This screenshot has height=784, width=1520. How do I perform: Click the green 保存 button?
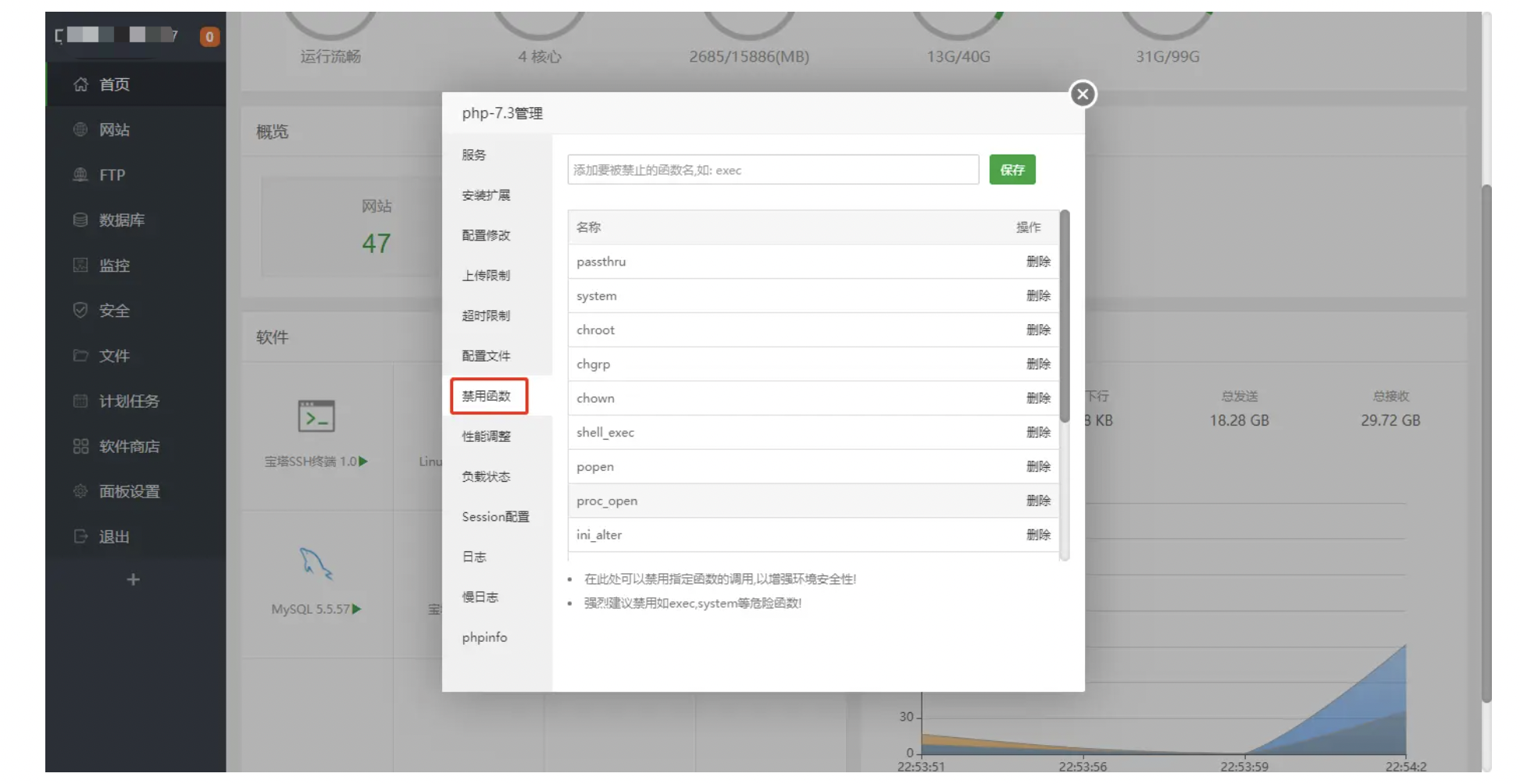[x=1012, y=169]
